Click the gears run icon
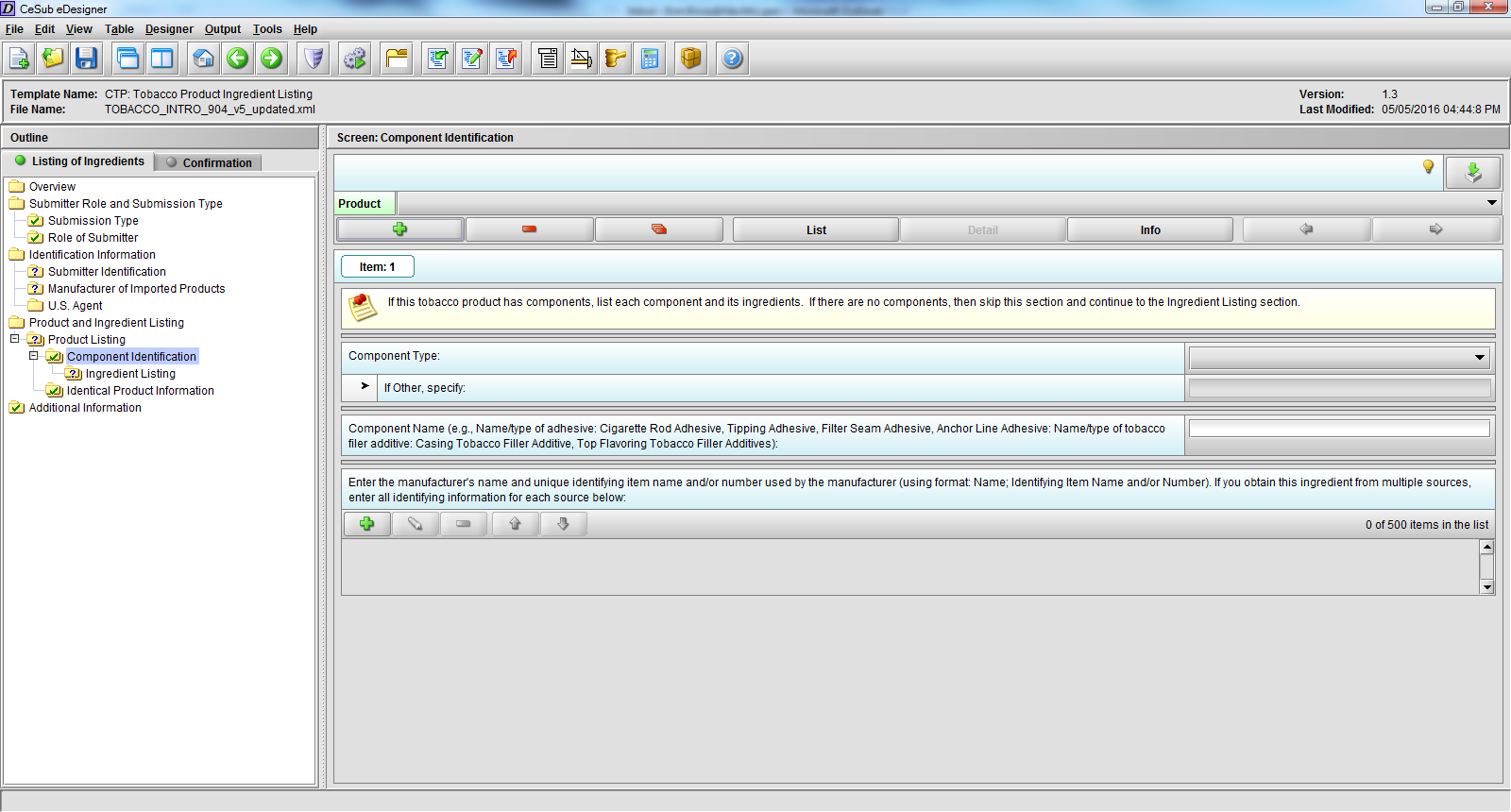 pos(355,59)
